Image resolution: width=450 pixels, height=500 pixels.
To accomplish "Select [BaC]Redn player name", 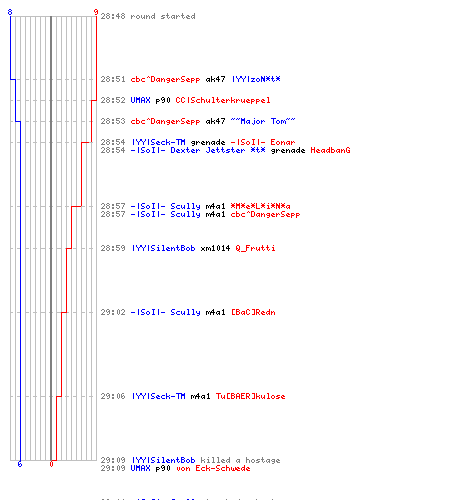I will pos(253,312).
